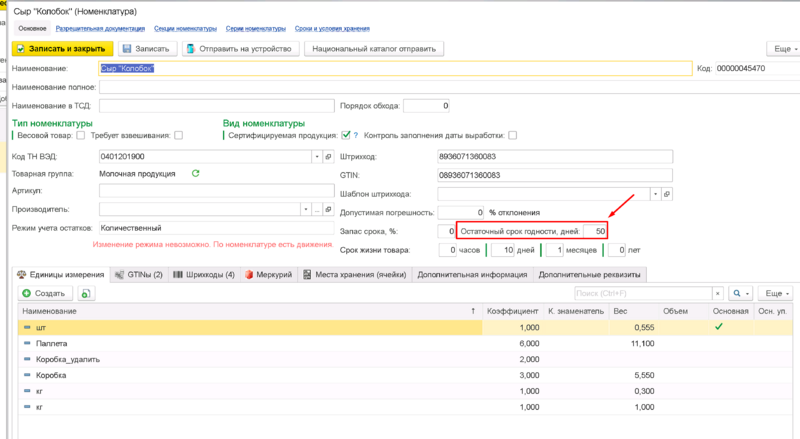The width and height of the screenshot is (800, 439).
Task: Open the table Еще menu
Action: (x=777, y=294)
